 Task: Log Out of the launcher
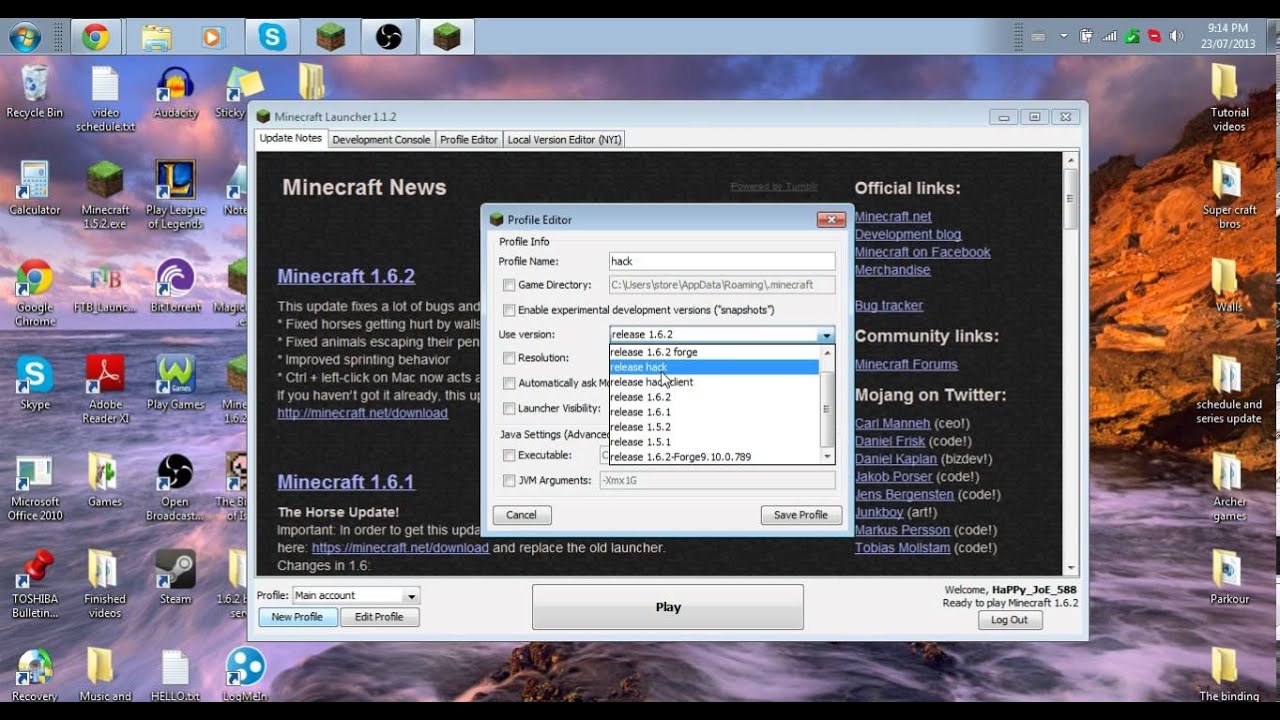pos(1009,620)
